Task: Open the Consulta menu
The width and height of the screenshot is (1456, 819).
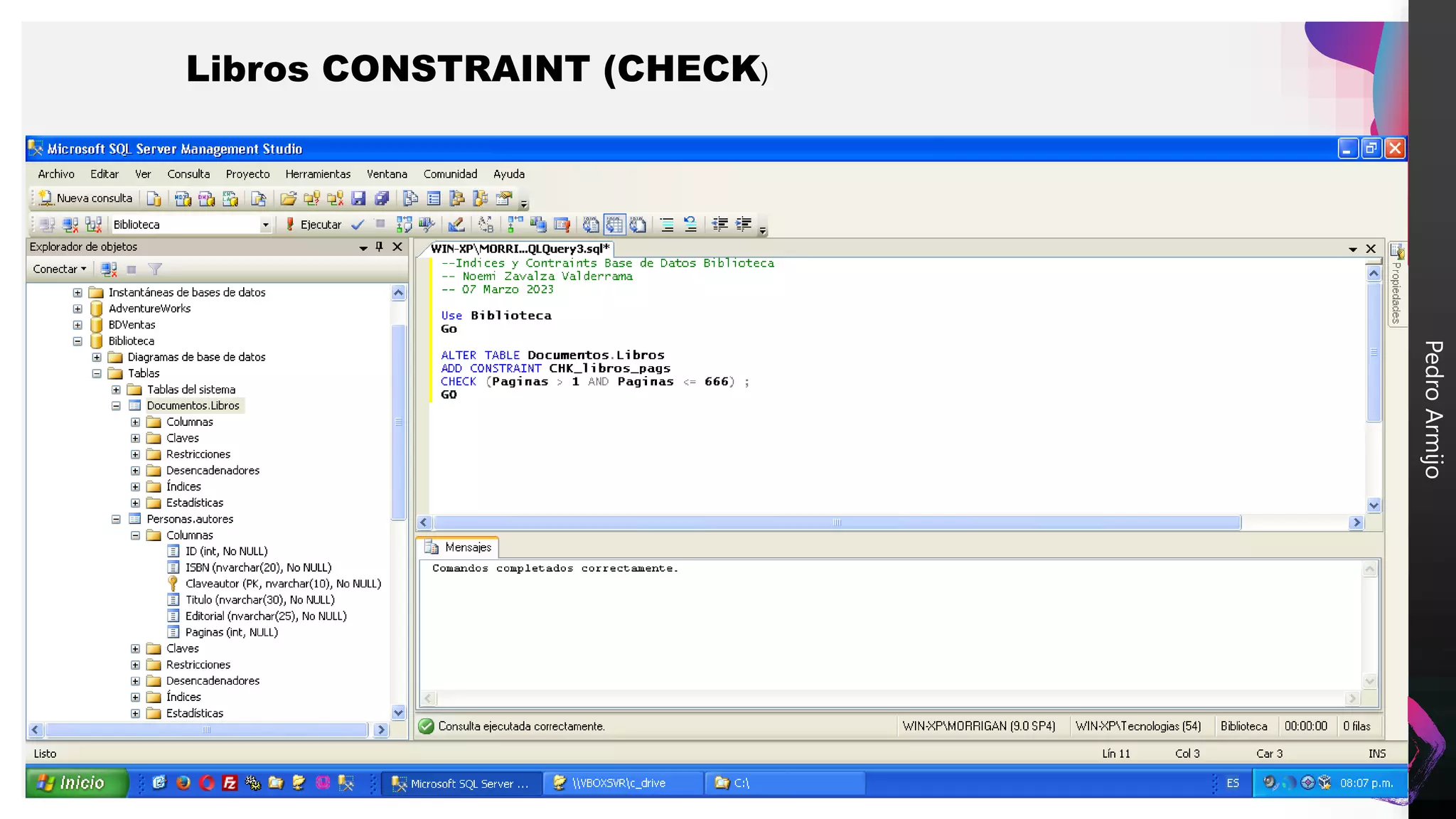Action: point(188,174)
